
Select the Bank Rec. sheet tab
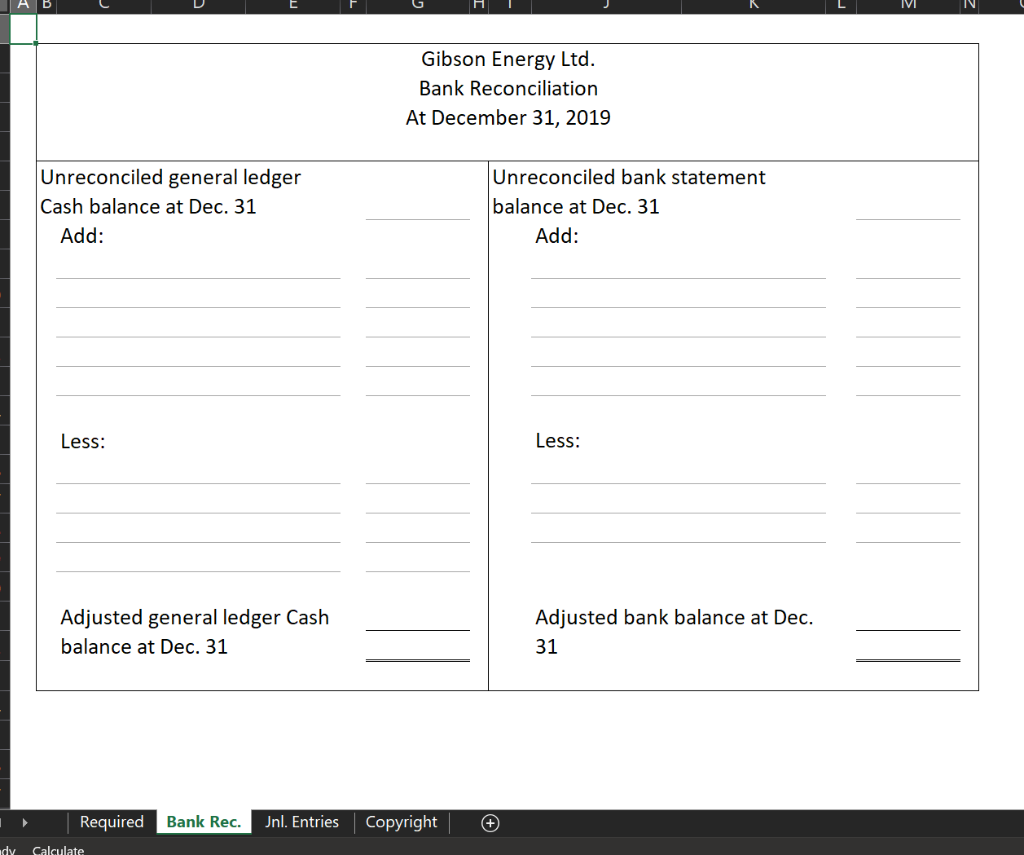(x=204, y=822)
